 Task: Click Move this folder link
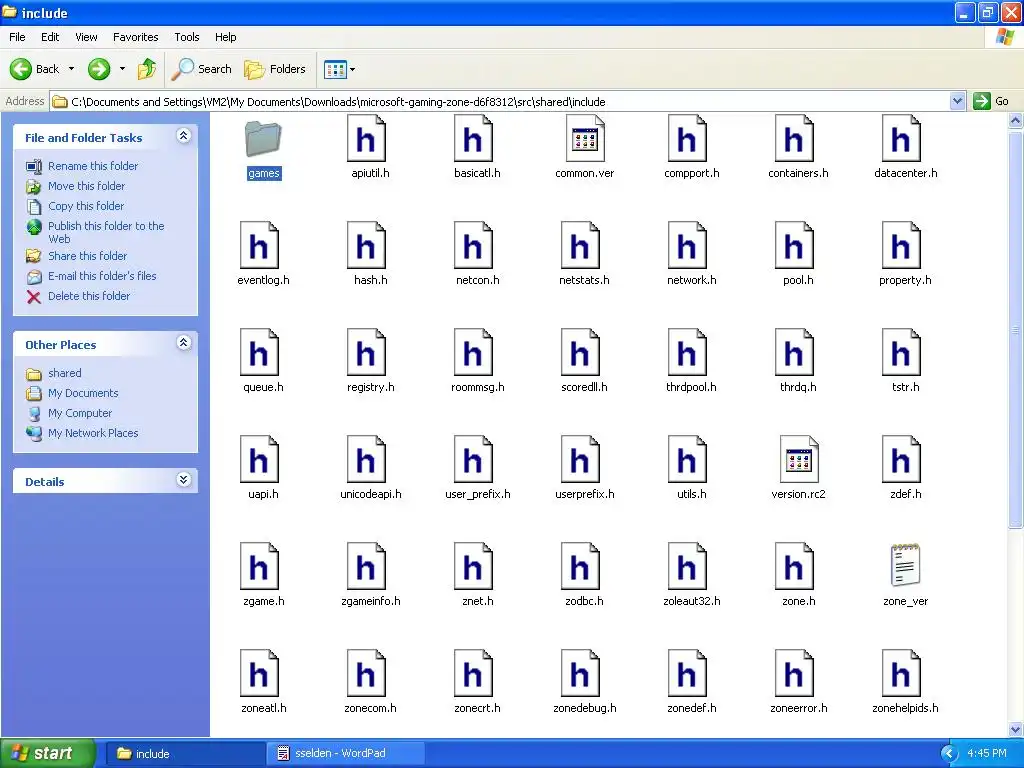(x=86, y=186)
